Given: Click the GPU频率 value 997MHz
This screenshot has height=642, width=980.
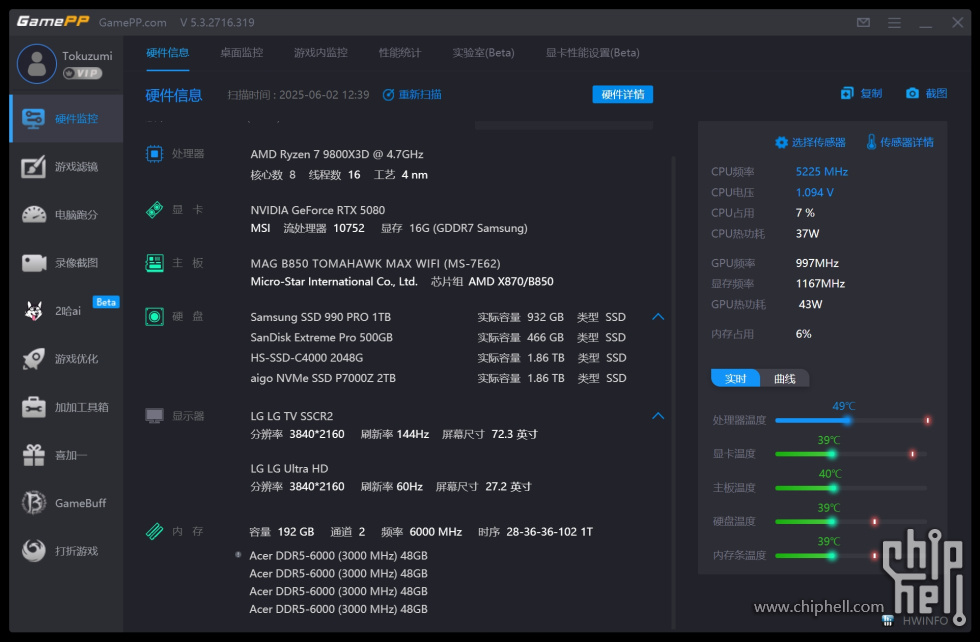Looking at the screenshot, I should 817,263.
